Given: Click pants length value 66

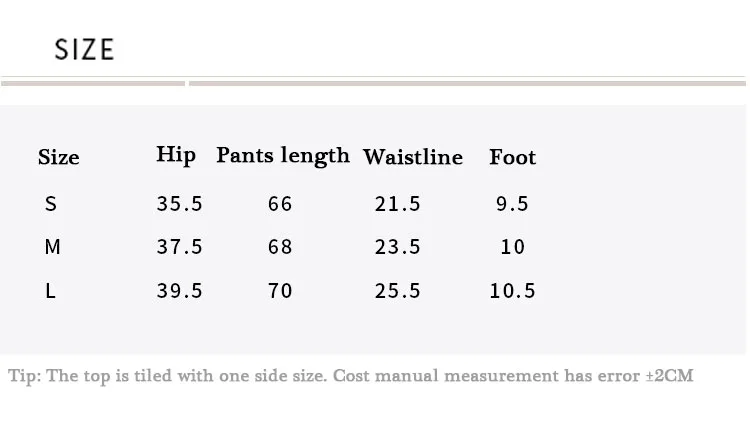Looking at the screenshot, I should coord(280,204).
